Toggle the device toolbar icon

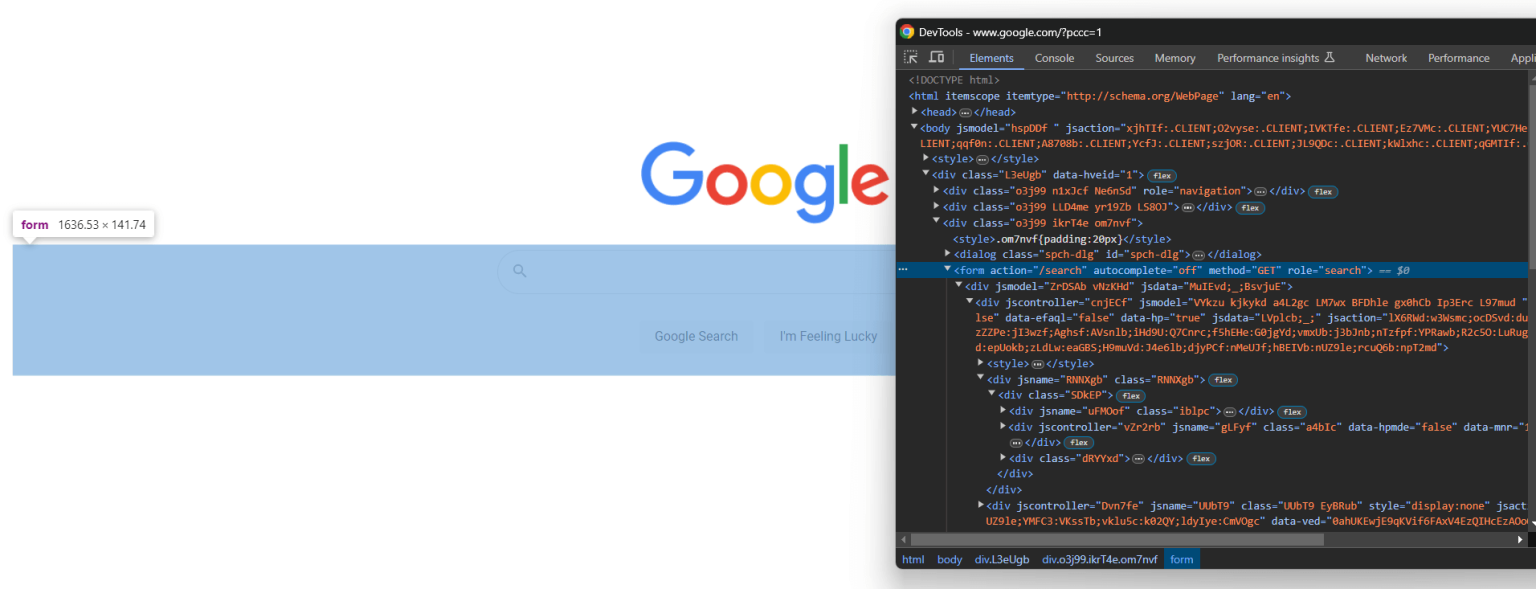coord(936,58)
